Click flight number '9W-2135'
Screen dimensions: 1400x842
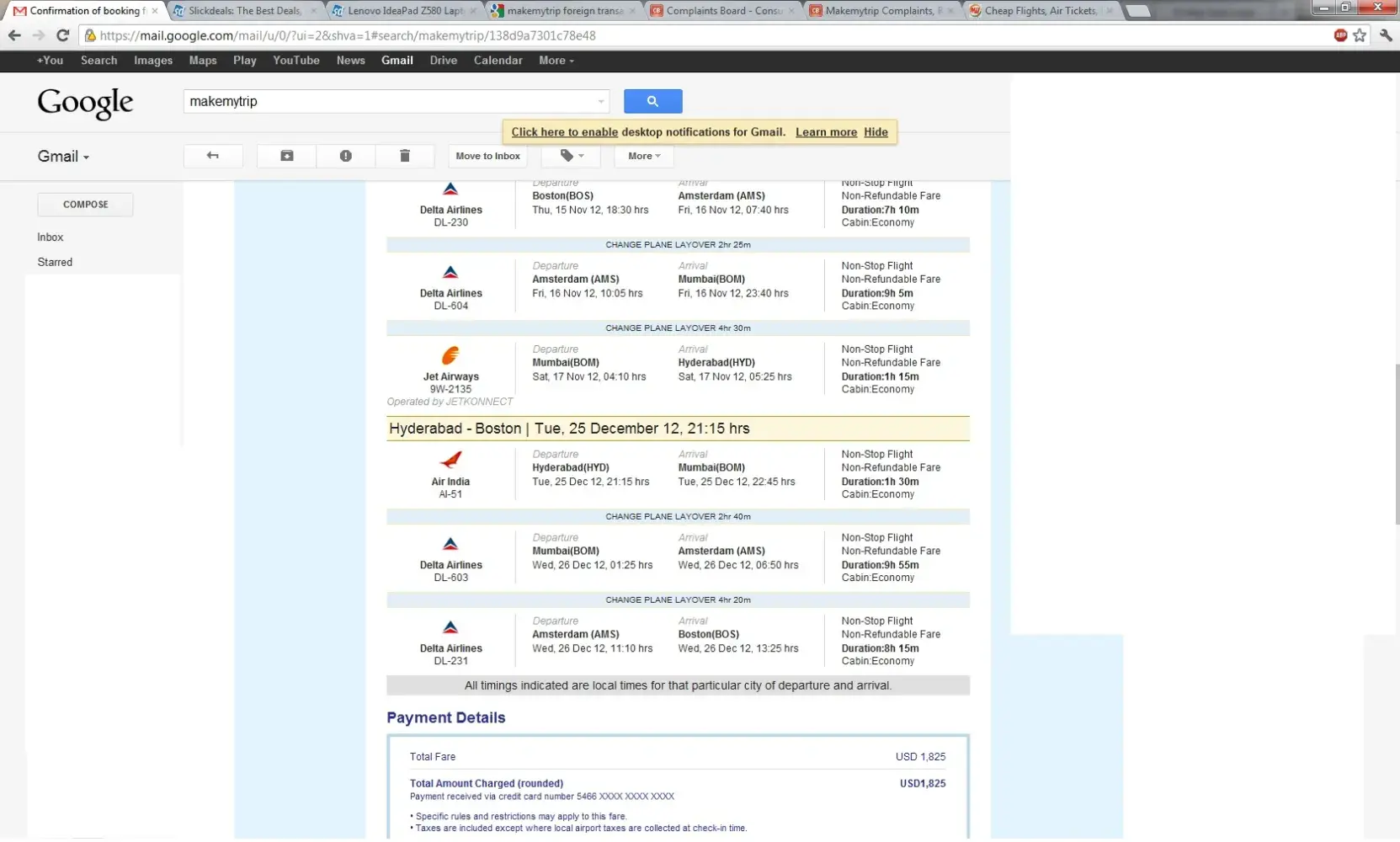450,389
